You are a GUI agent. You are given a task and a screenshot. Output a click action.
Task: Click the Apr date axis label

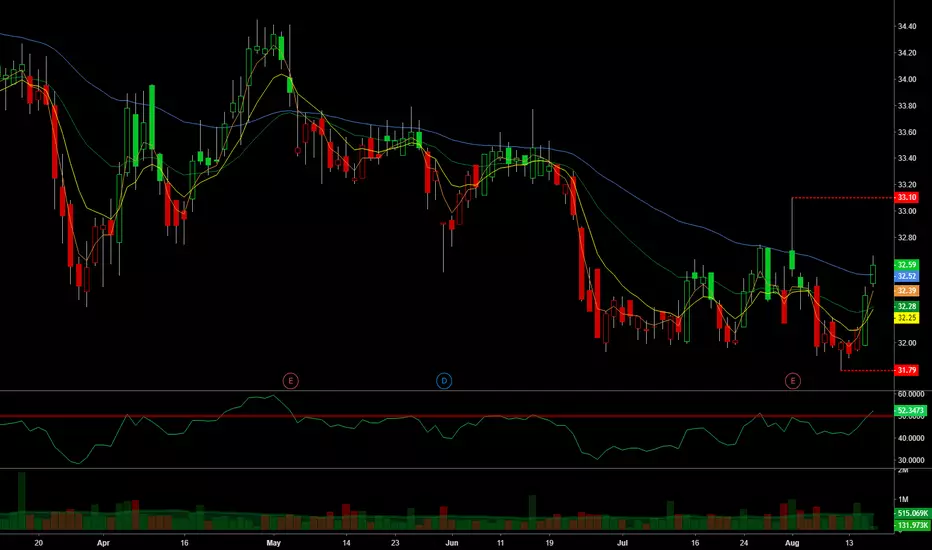tap(103, 543)
